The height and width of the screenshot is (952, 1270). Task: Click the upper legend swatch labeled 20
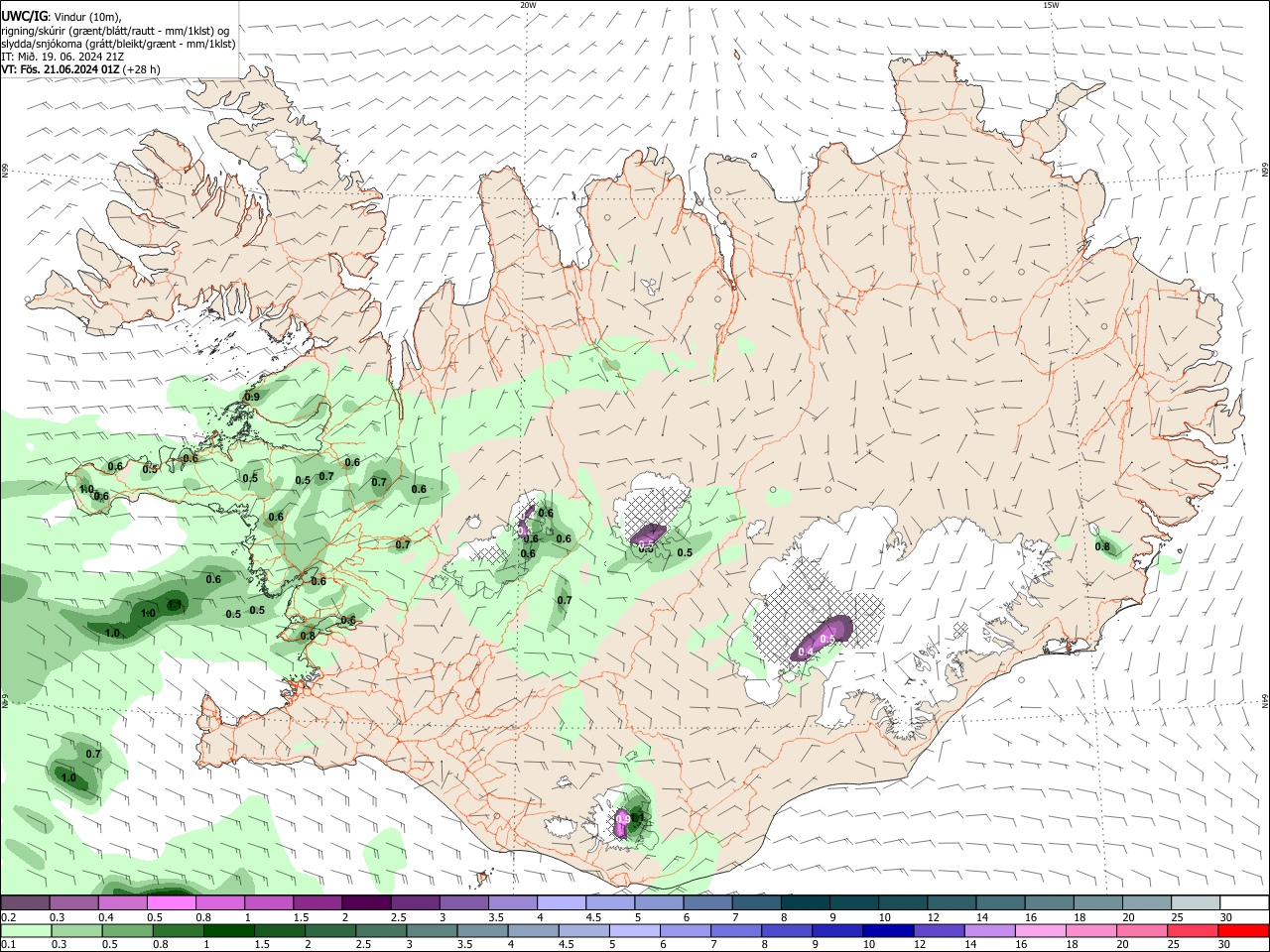coord(1146,903)
